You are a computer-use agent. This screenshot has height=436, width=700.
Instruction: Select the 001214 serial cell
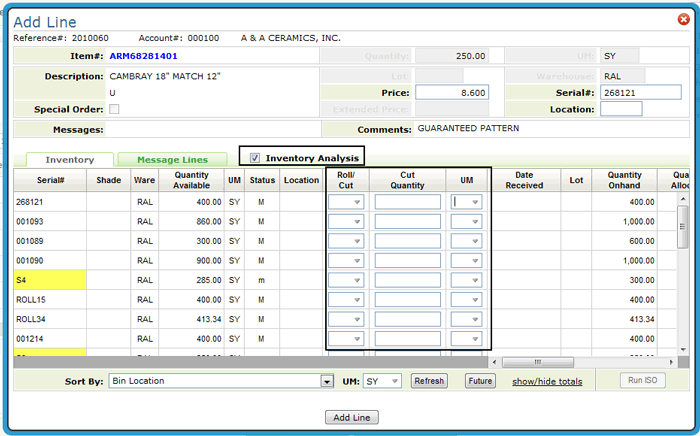50,339
